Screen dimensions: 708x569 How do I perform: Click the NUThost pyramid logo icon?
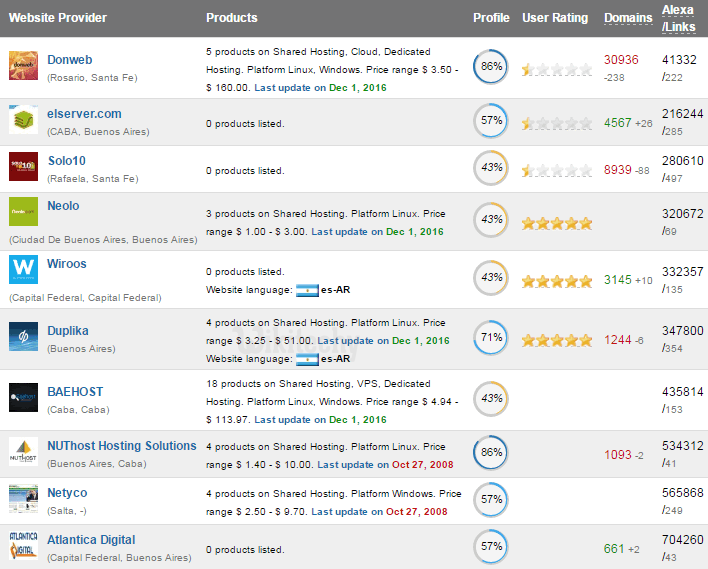[23, 452]
